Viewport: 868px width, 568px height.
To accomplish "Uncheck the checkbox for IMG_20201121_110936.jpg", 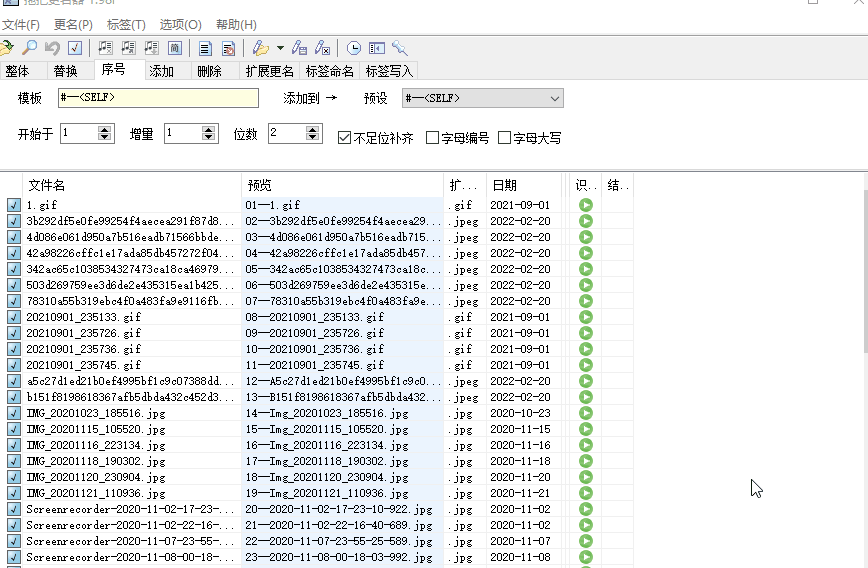I will [x=14, y=493].
